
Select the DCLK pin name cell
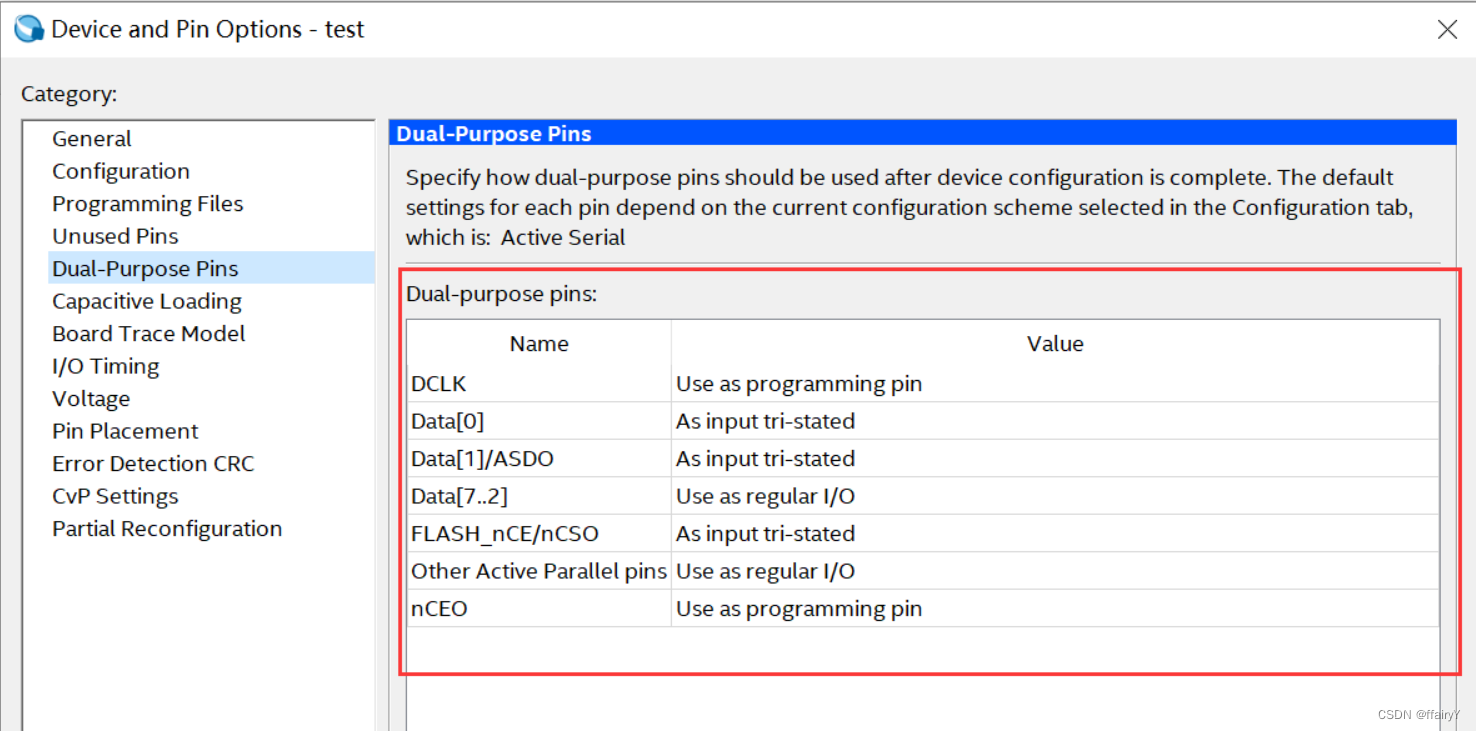(539, 384)
